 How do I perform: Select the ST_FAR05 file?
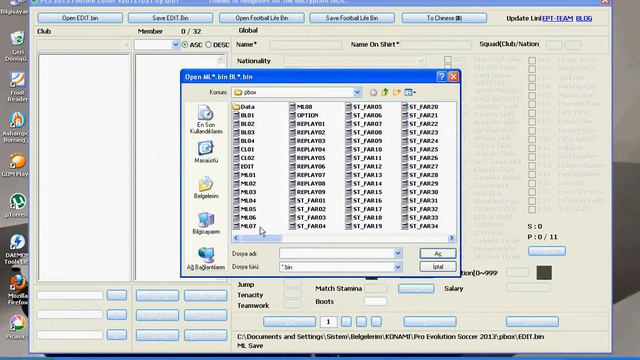click(364, 107)
